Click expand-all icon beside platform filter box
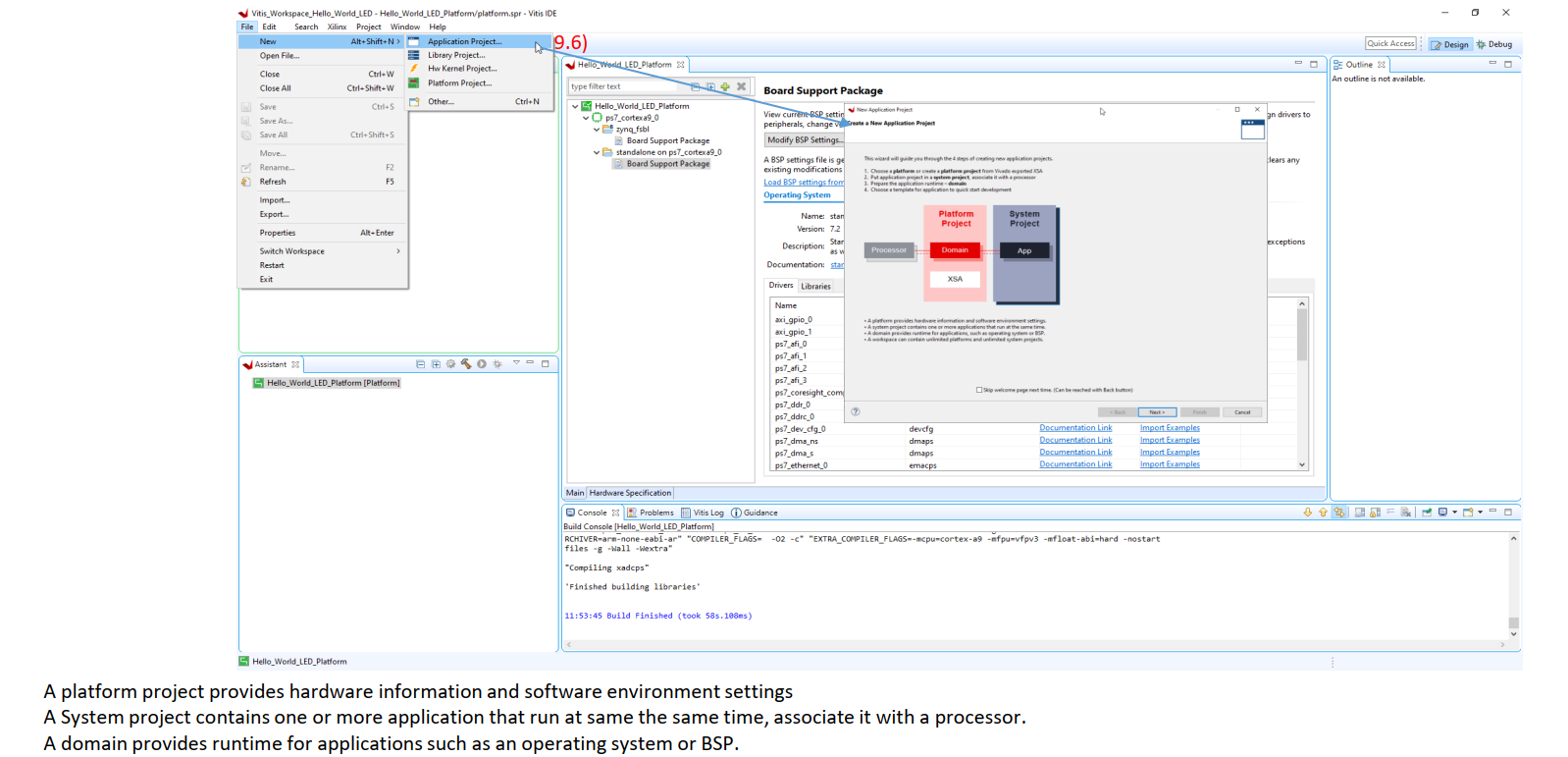 coord(710,86)
